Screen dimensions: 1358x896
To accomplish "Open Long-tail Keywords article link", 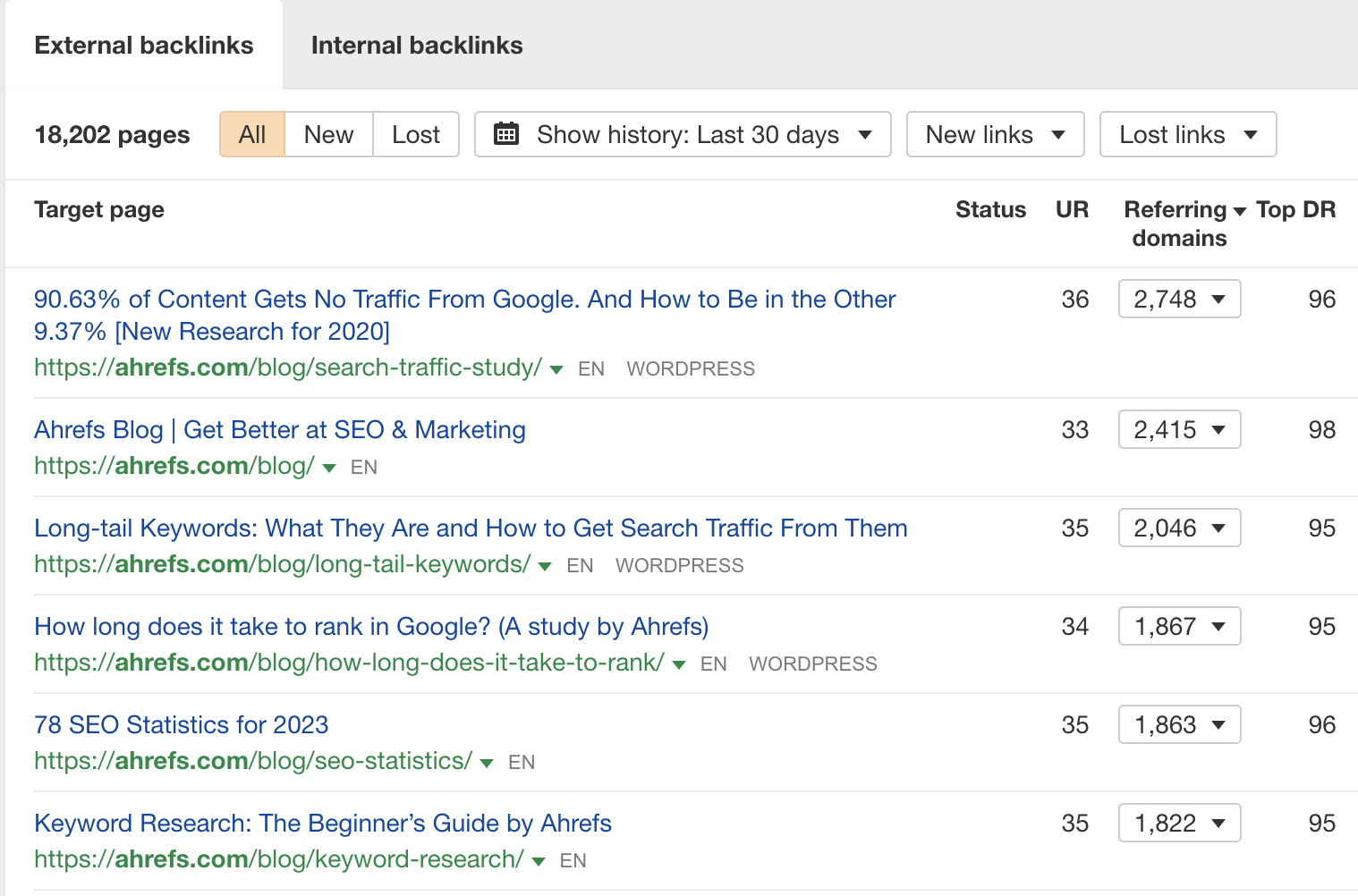I will point(471,528).
